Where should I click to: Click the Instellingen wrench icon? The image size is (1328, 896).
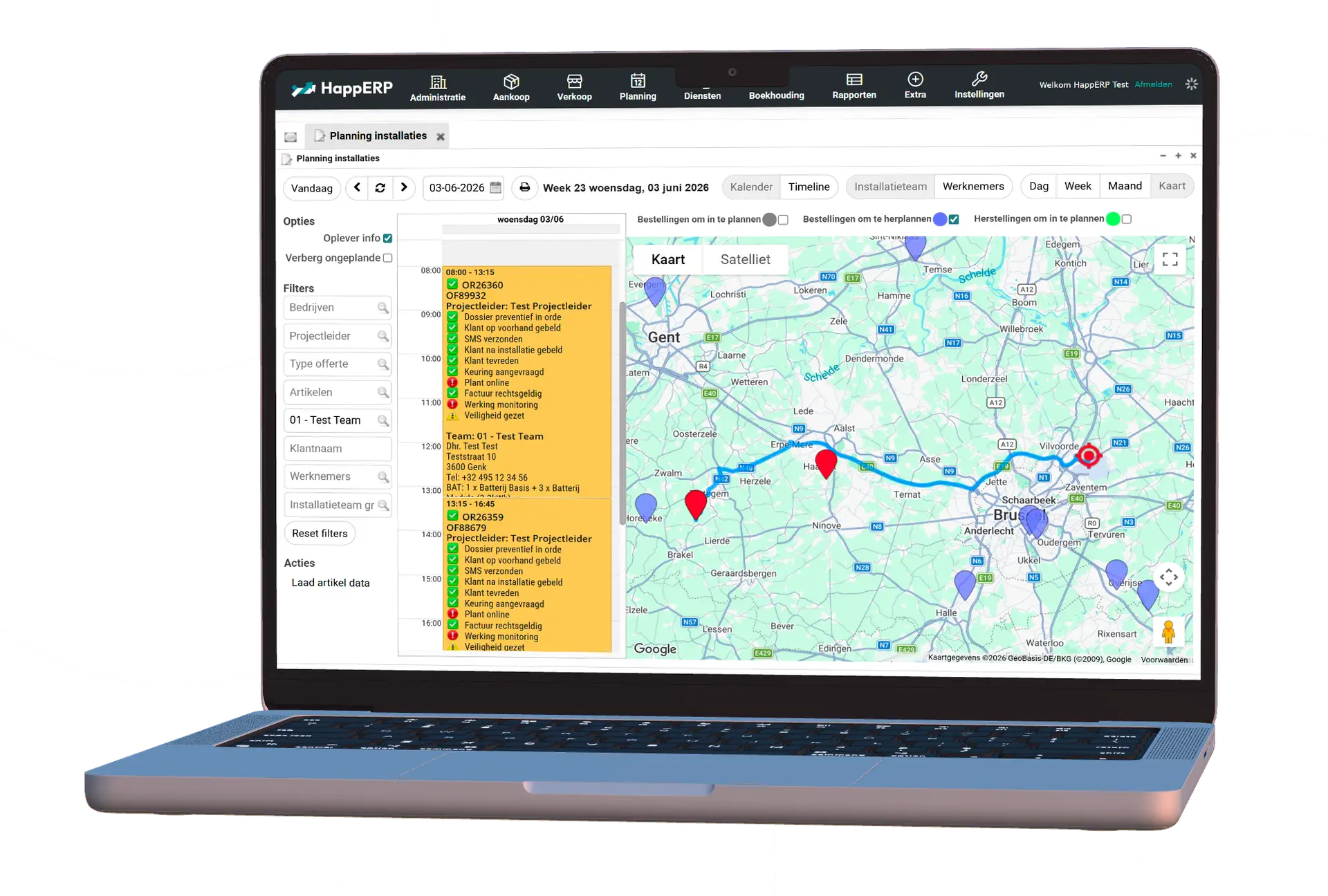coord(979,78)
